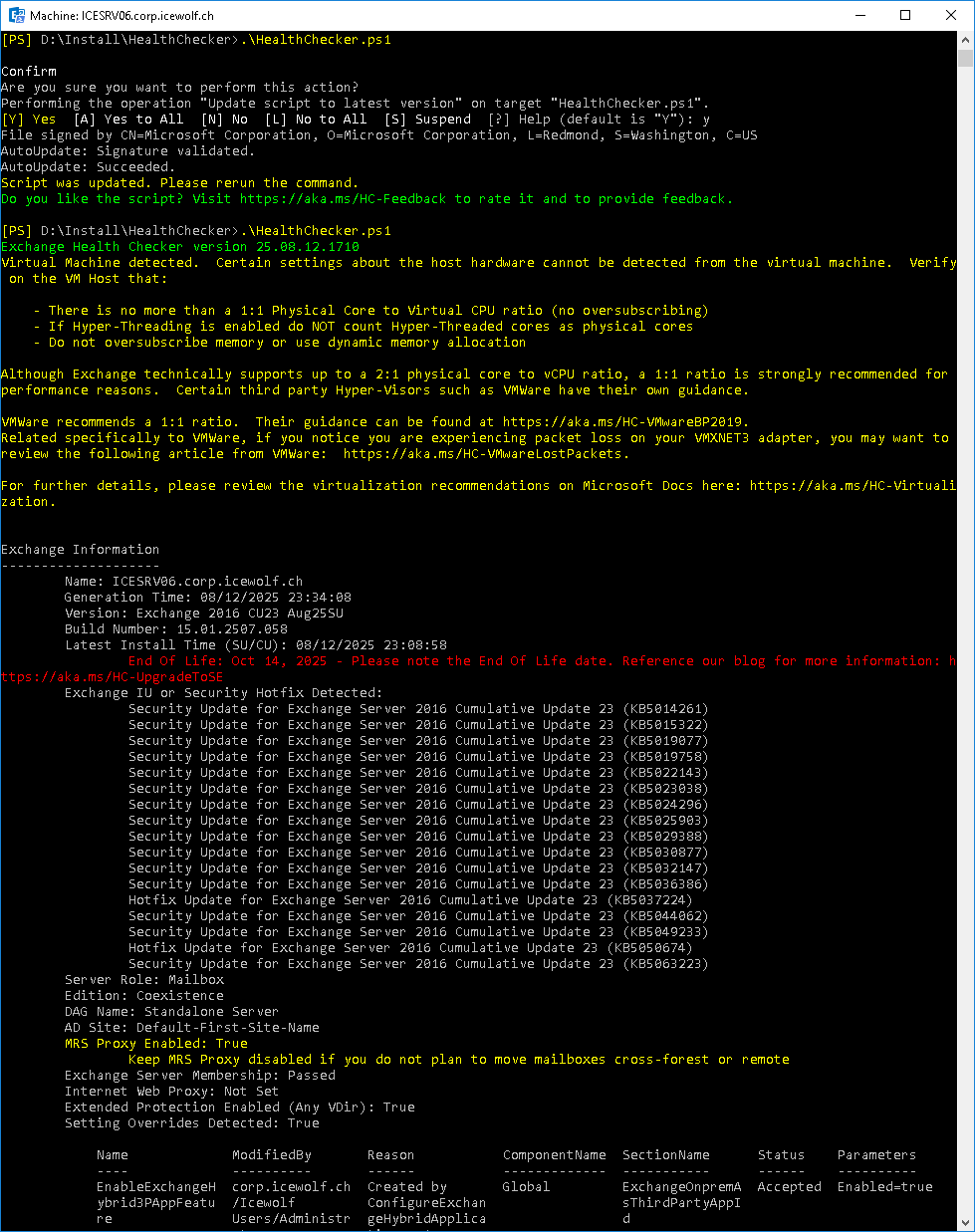Viewport: 975px width, 1232px height.
Task: Click 'Edition: Coexistence' line
Action: point(144,996)
